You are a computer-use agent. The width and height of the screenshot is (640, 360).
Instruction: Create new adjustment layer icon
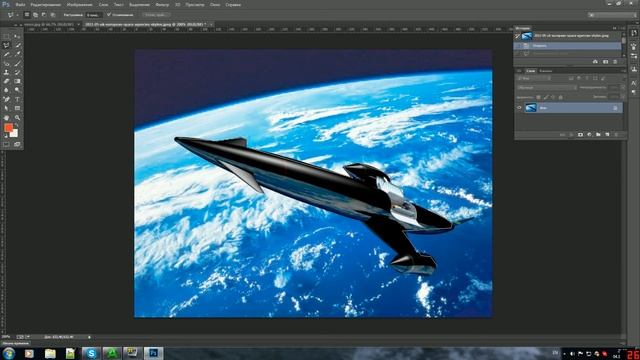point(589,135)
